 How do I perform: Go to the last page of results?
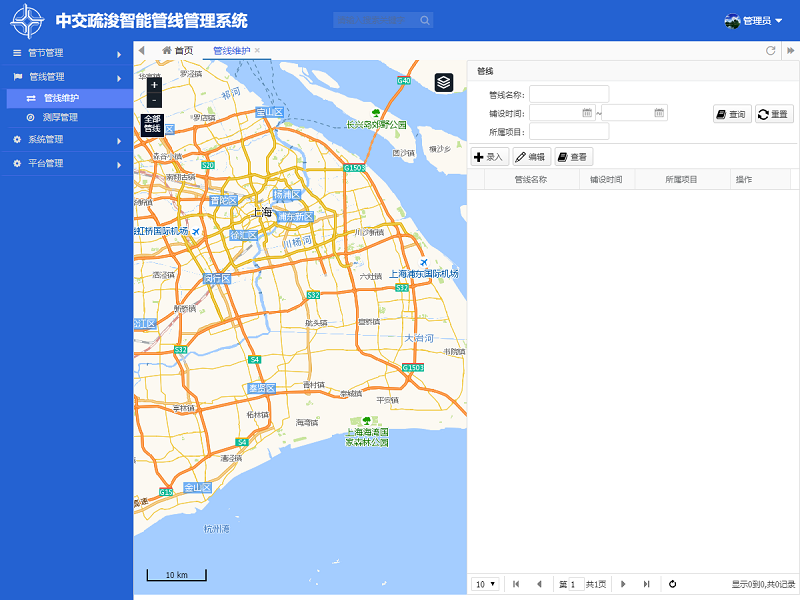(646, 584)
